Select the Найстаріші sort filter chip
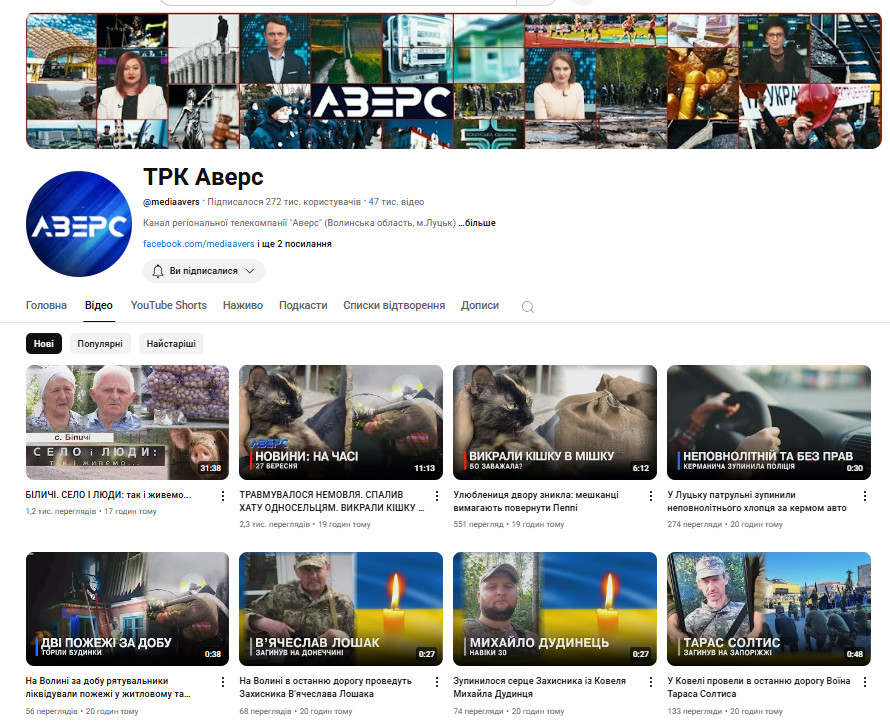This screenshot has width=890, height=727. (x=171, y=344)
